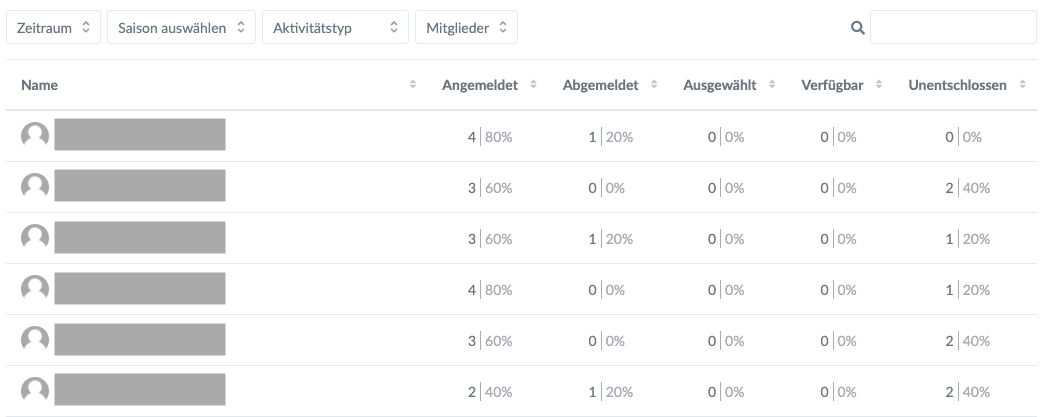Viewport: 1045px width, 417px height.
Task: Click the Name column header
Action: 40,85
